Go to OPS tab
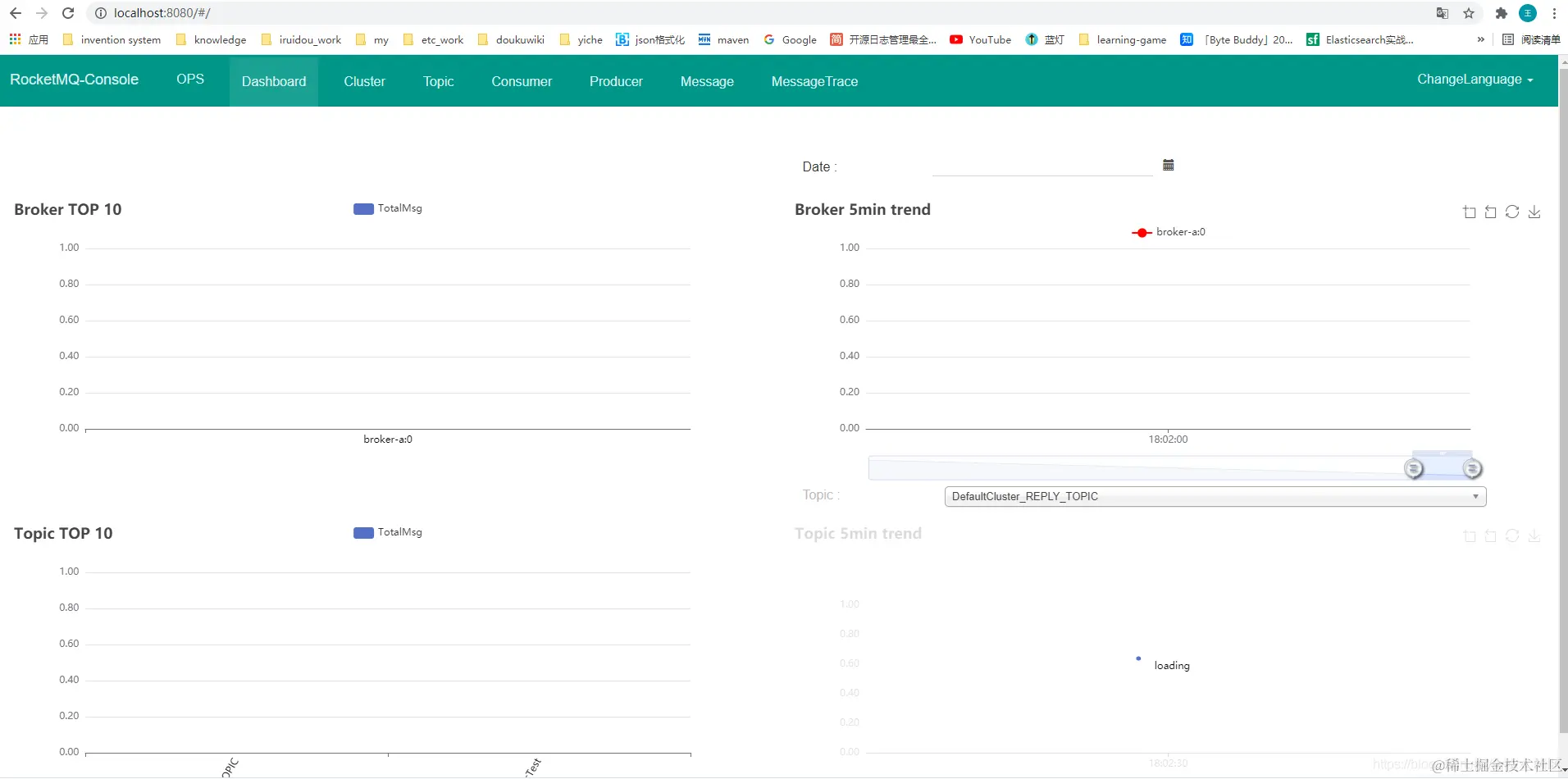This screenshot has height=779, width=1568. 190,80
